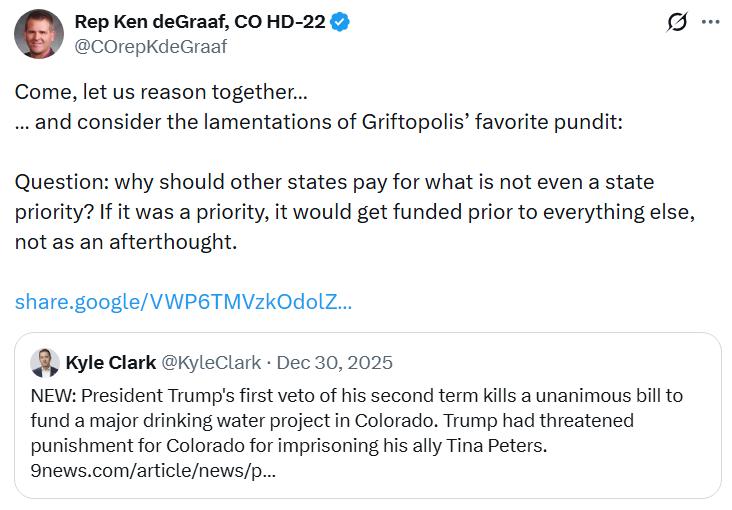The image size is (732, 510).
Task: Click the @KyleClark handle
Action: point(211,362)
